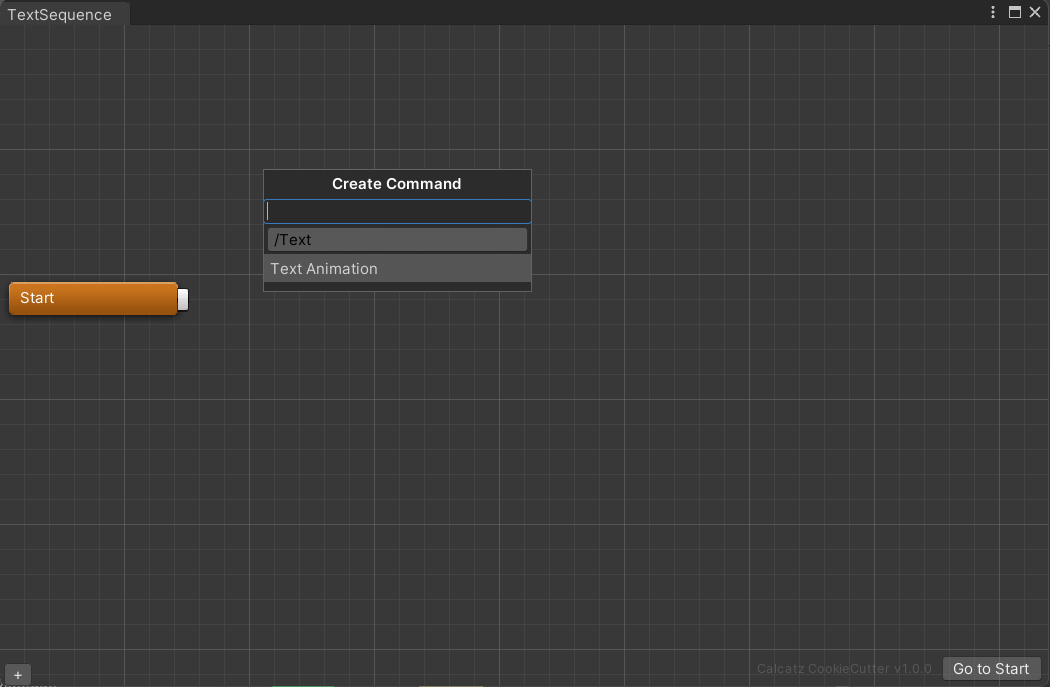Click the Calcatz CookieCutter version label
This screenshot has height=687, width=1050.
pos(845,668)
